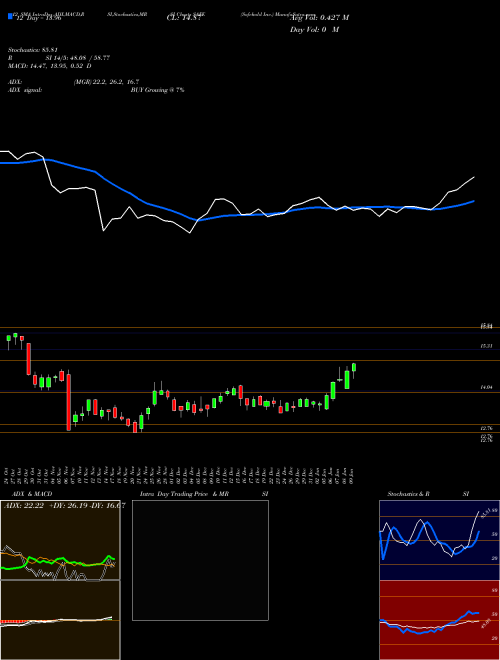This screenshot has width=500, height=660.
Task: Click the 'Stochastics & R' panel heading
Action: (409, 494)
